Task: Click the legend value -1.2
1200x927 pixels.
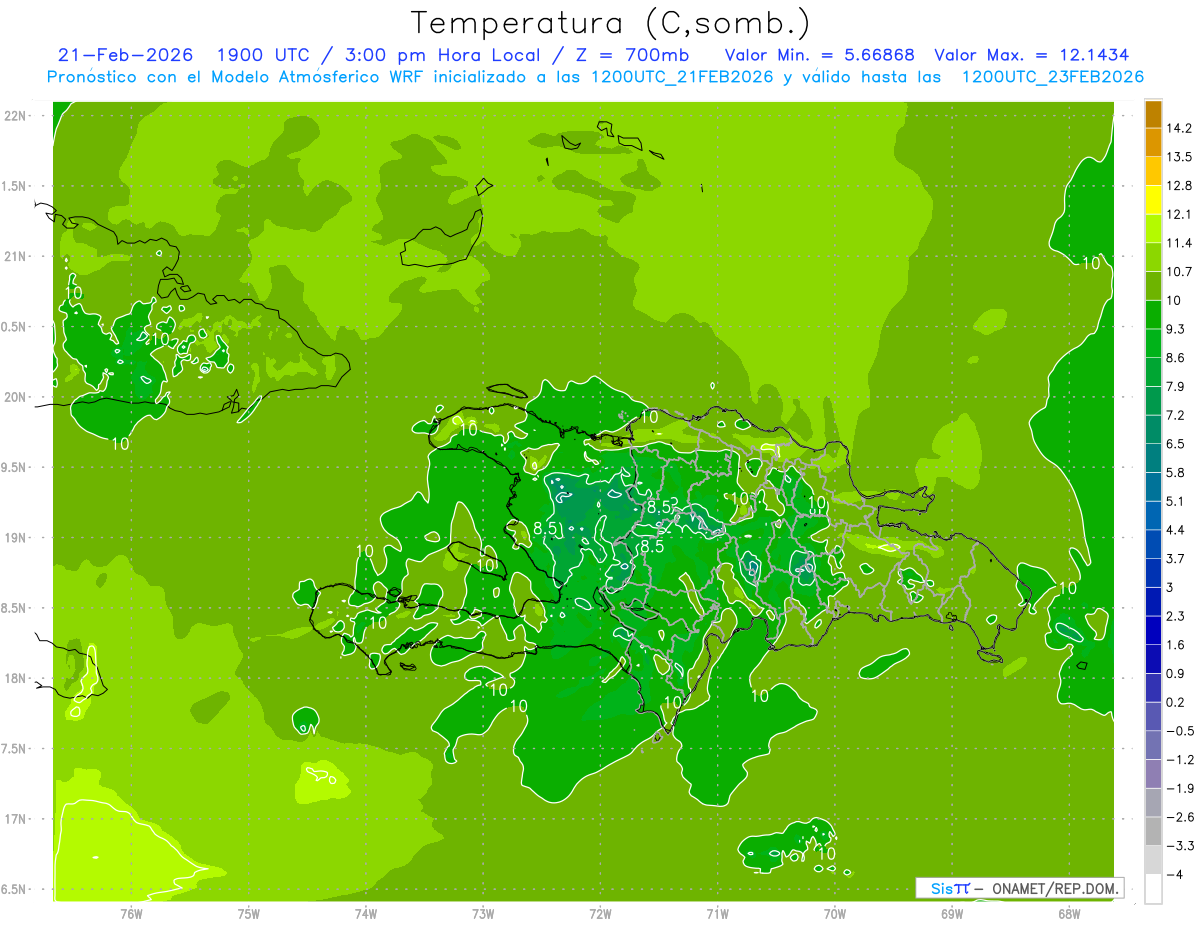Action: (x=1180, y=760)
